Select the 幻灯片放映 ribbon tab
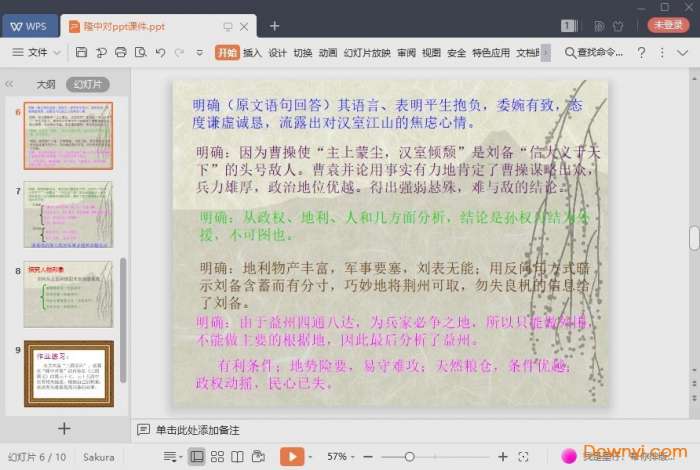700x470 pixels. (x=367, y=53)
